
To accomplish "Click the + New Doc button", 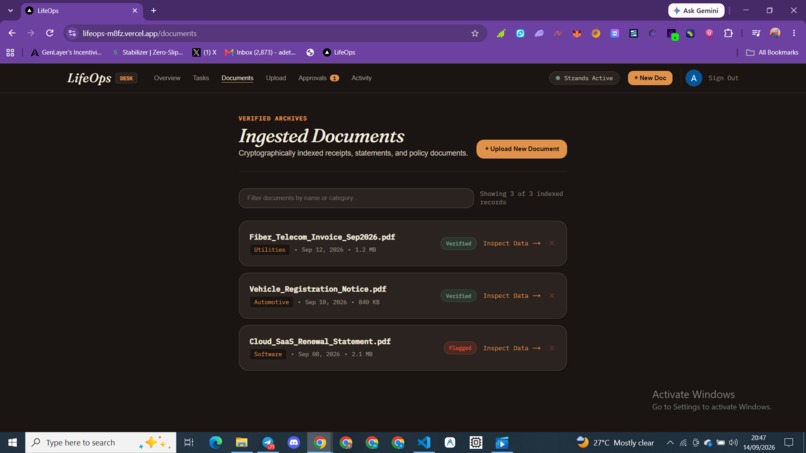I will pyautogui.click(x=650, y=78).
